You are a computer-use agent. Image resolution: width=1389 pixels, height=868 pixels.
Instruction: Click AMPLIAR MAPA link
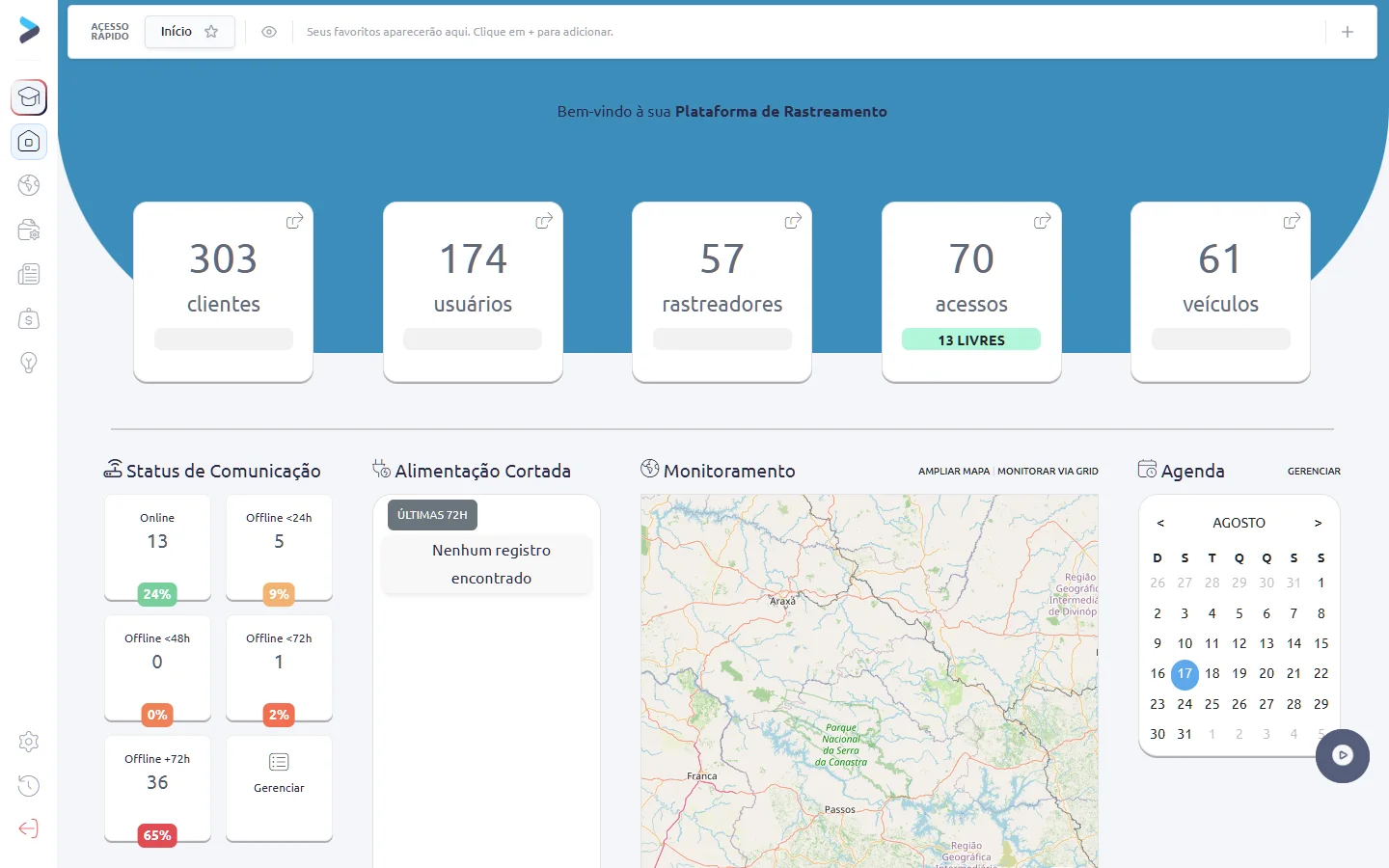pyautogui.click(x=954, y=472)
